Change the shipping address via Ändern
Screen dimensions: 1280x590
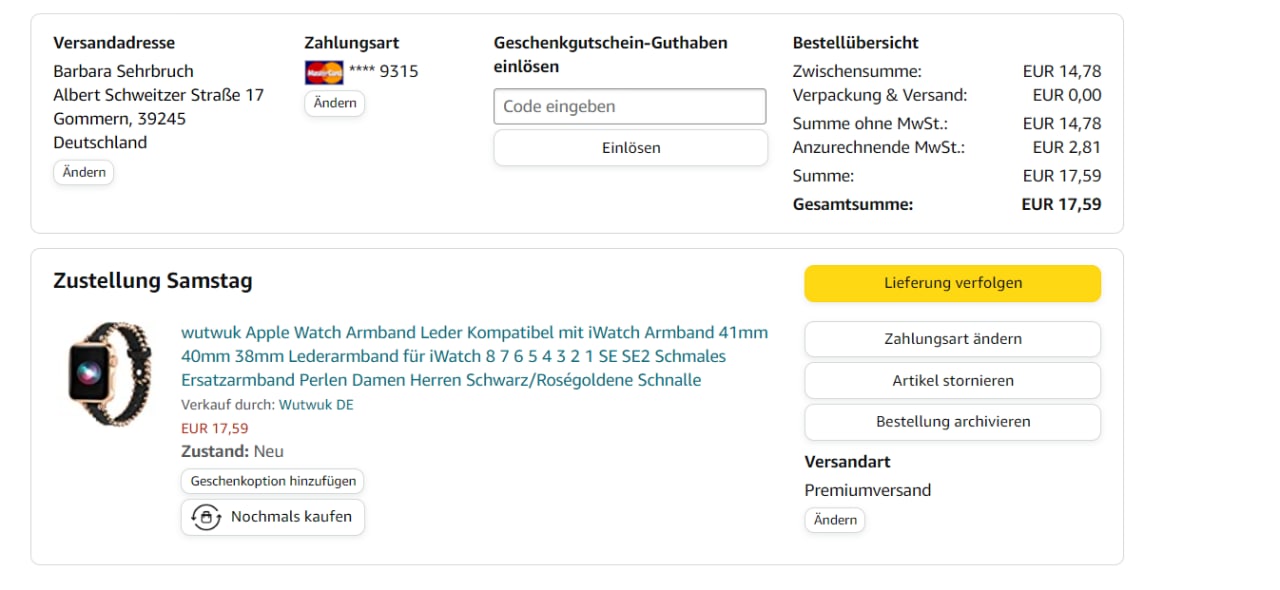(x=84, y=172)
